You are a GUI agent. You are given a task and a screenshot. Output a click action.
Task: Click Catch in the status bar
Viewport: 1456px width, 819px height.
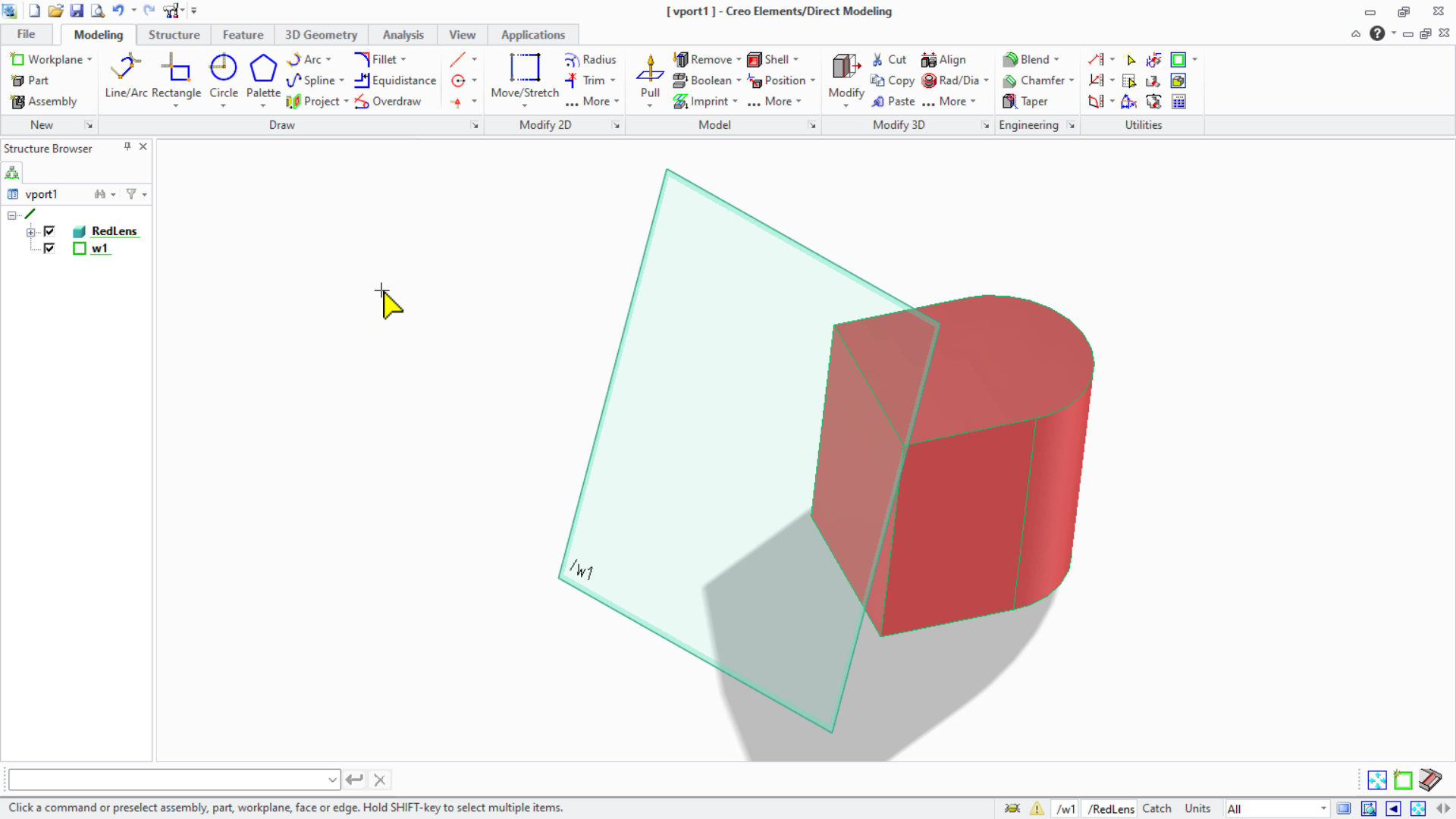[1156, 809]
